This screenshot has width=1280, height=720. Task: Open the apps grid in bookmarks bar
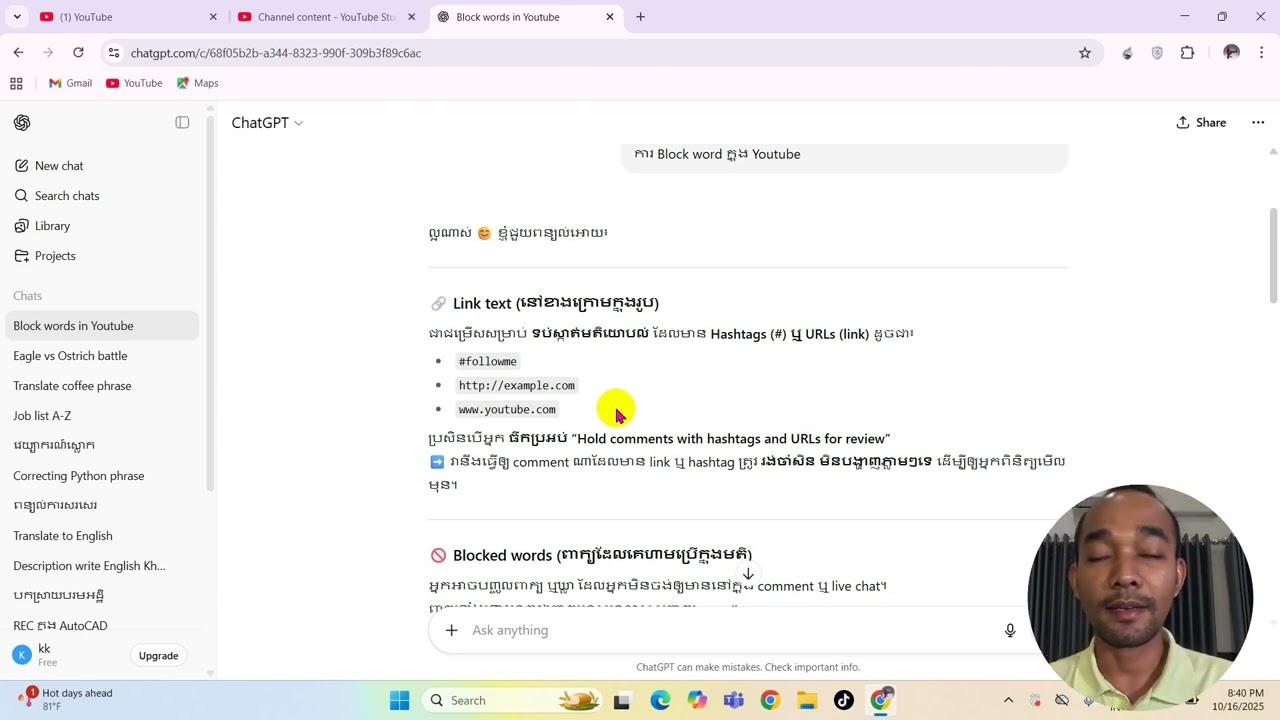pos(16,83)
